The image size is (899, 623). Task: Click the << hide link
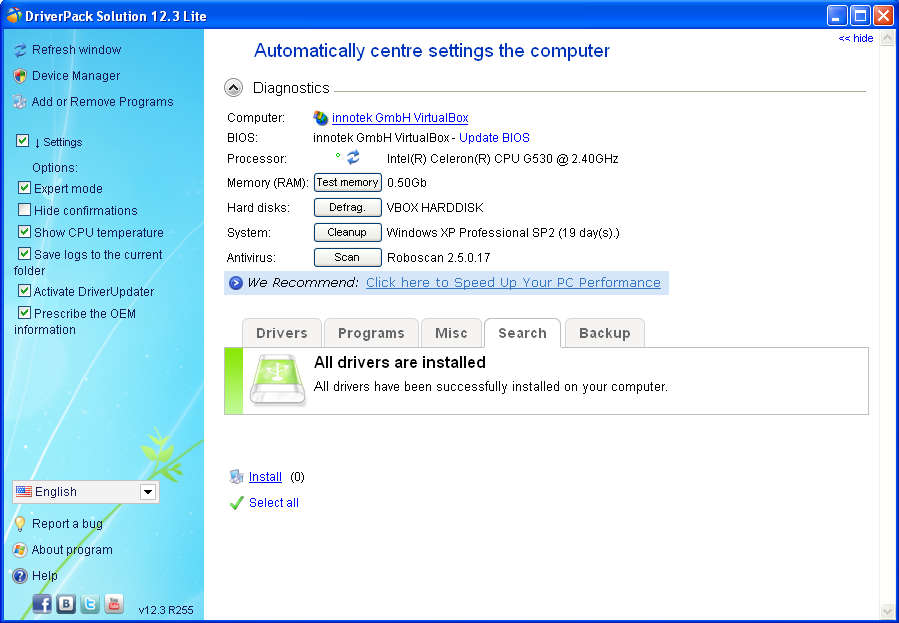(x=855, y=38)
